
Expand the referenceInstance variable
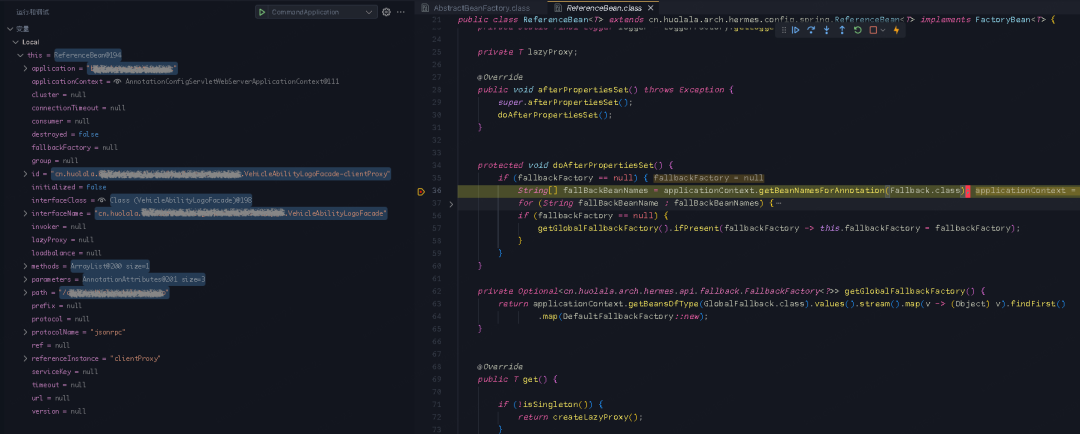click(25, 358)
